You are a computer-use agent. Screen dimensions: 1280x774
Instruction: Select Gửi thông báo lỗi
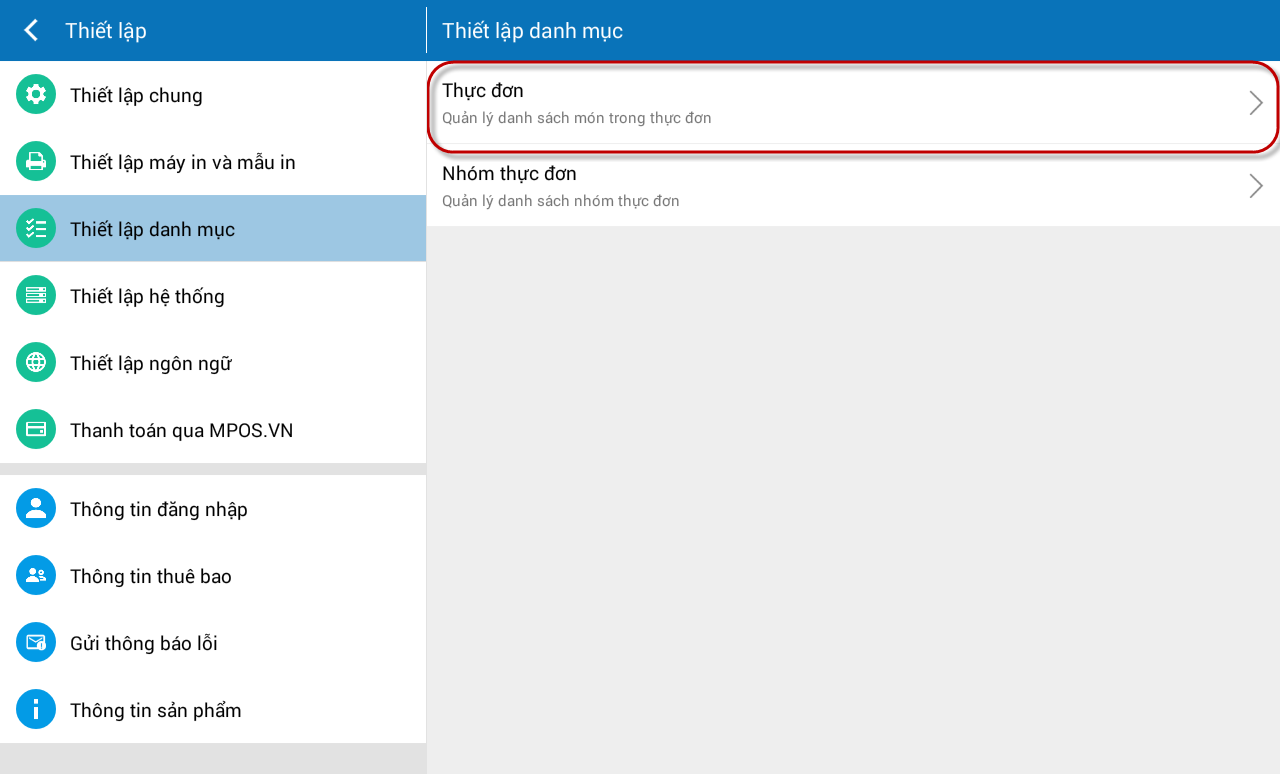point(213,643)
